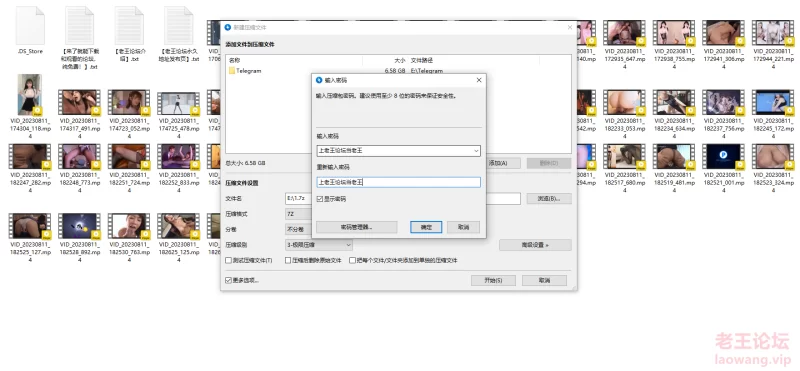Click the Telegram folder icon in the file list

coord(232,71)
